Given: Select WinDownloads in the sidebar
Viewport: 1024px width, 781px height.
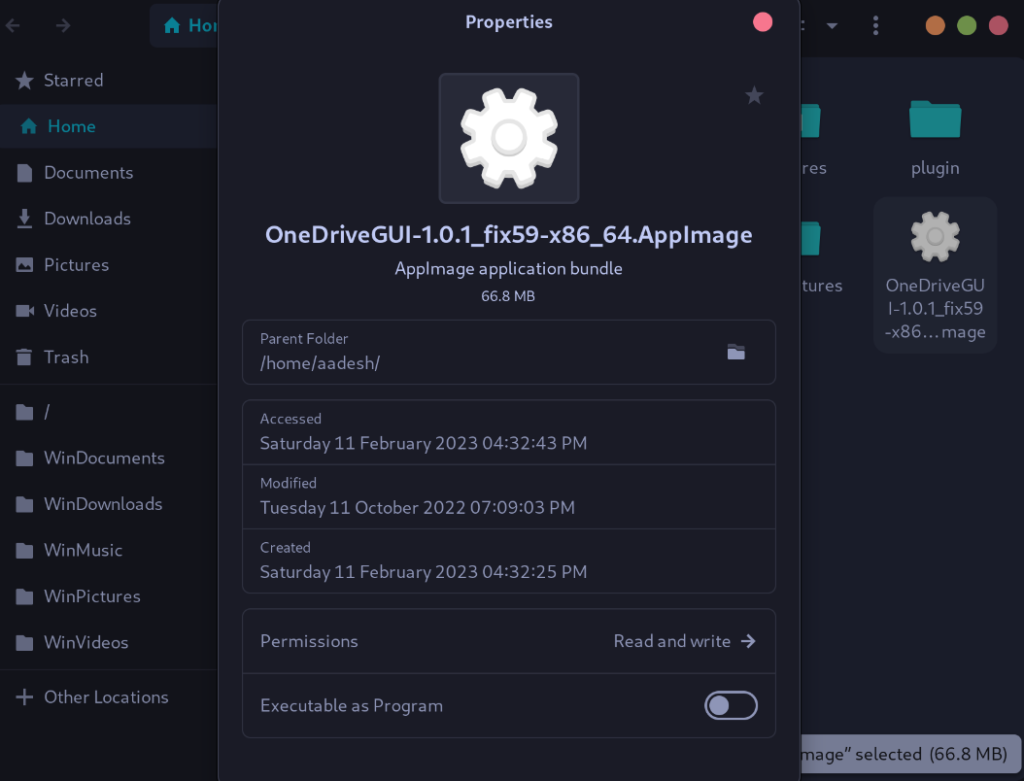Looking at the screenshot, I should point(103,504).
